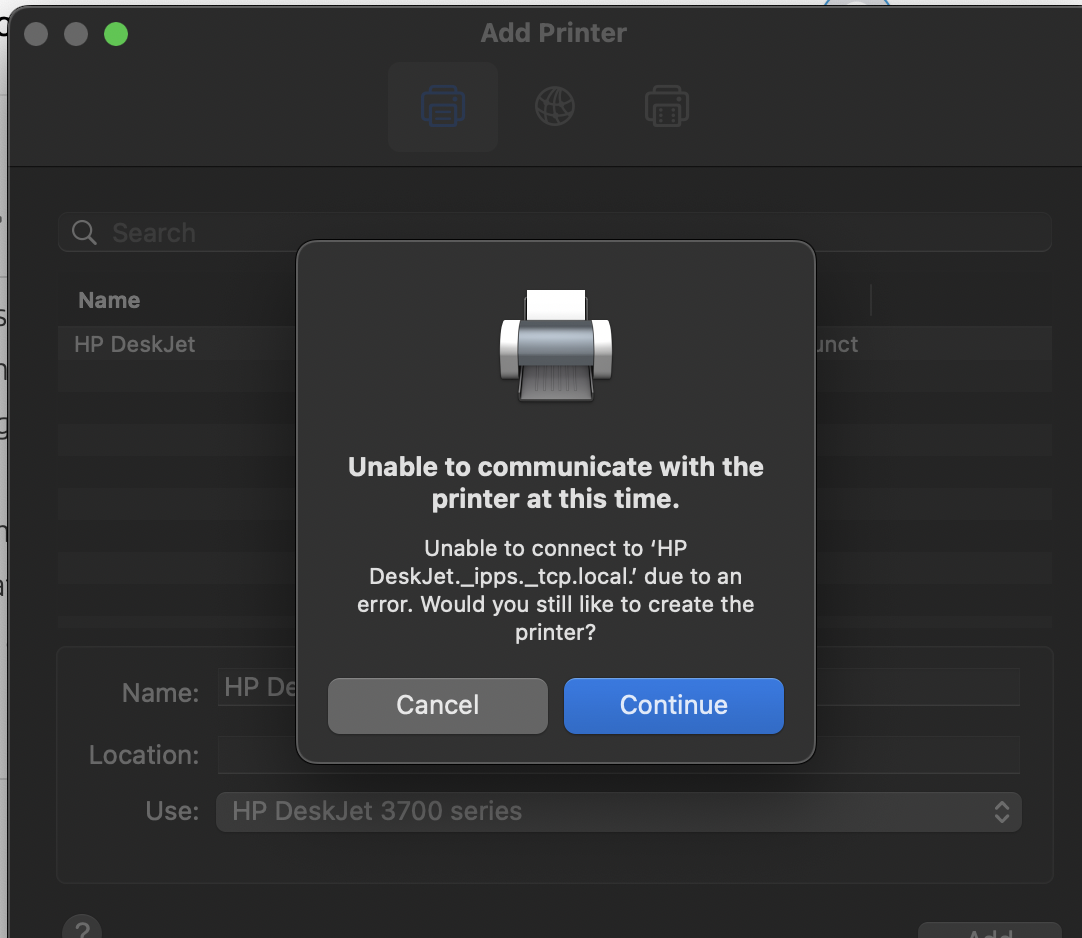Click the search magnifying glass icon
This screenshot has height=938, width=1082.
click(x=84, y=233)
